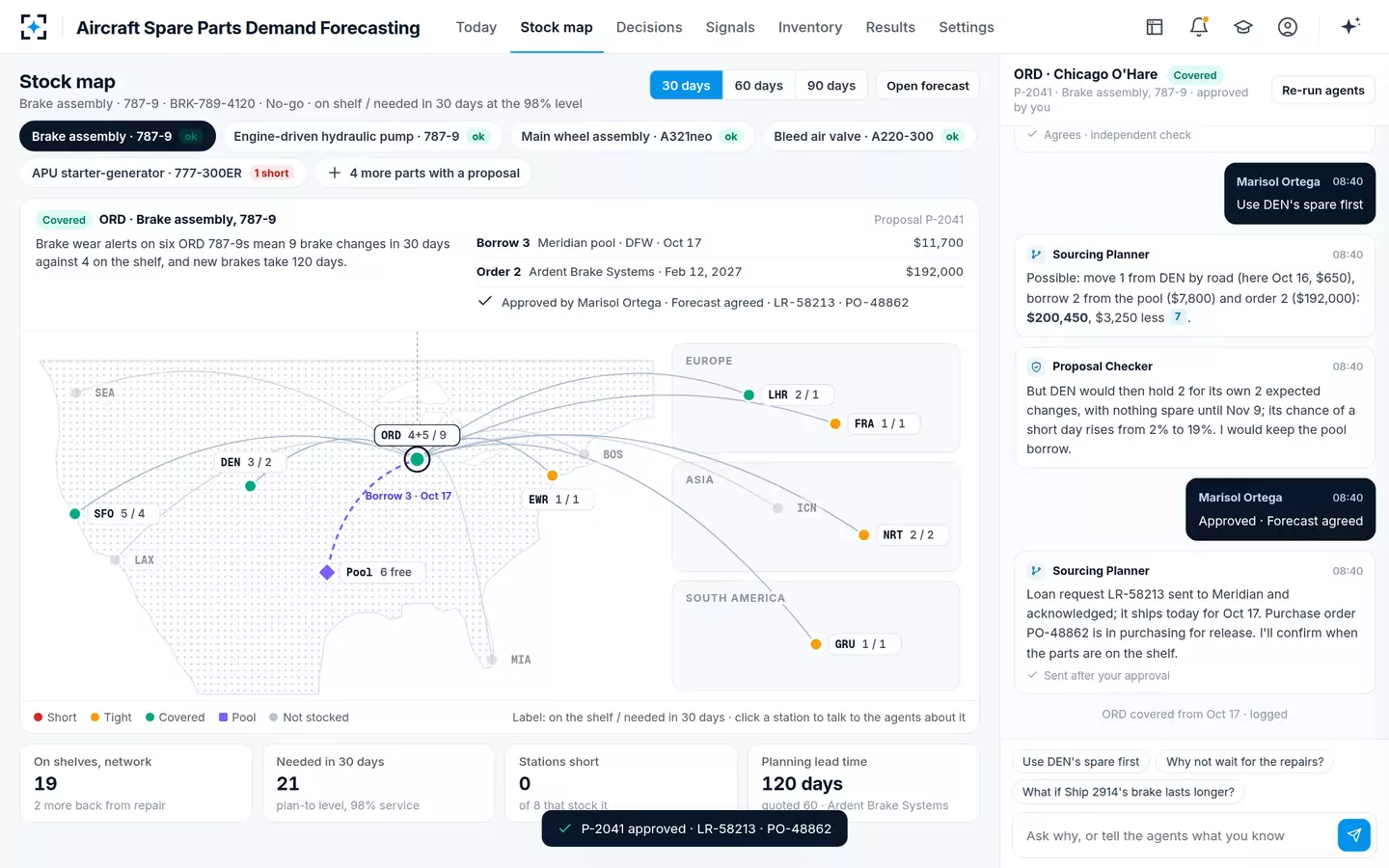The height and width of the screenshot is (868, 1389).
Task: Click the graduation cap learning icon
Action: pyautogui.click(x=1243, y=27)
